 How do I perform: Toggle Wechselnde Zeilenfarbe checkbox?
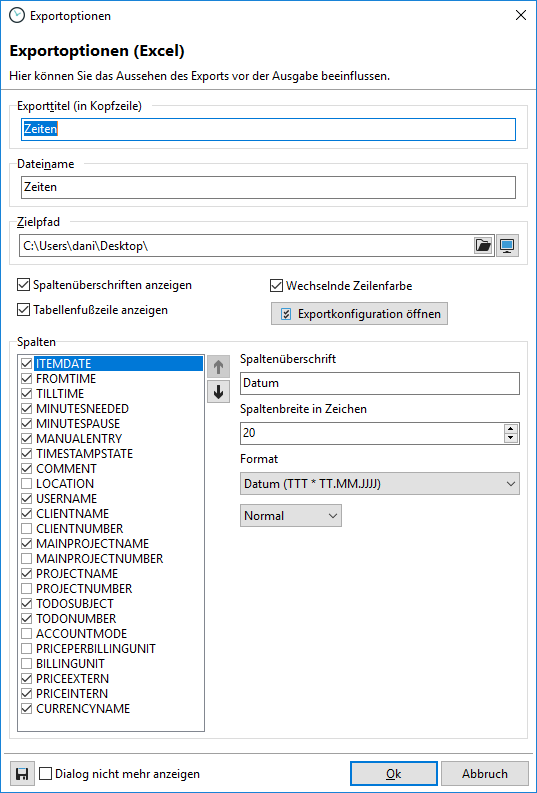click(x=276, y=286)
